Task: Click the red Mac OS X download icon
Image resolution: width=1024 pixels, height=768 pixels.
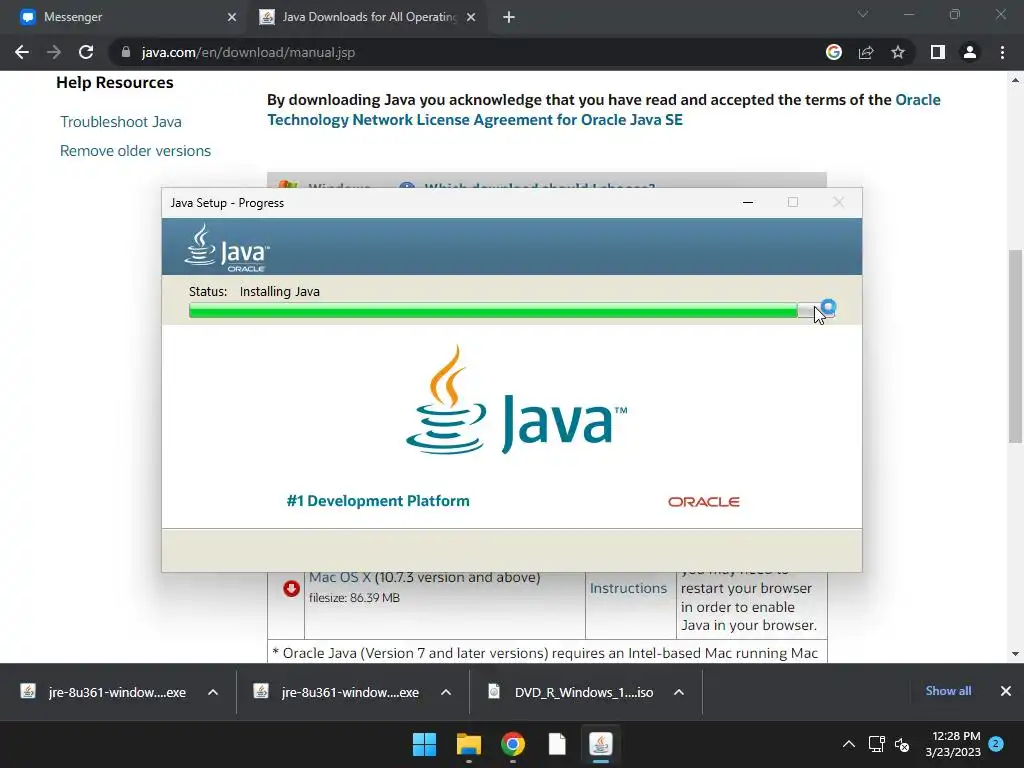Action: pyautogui.click(x=291, y=588)
